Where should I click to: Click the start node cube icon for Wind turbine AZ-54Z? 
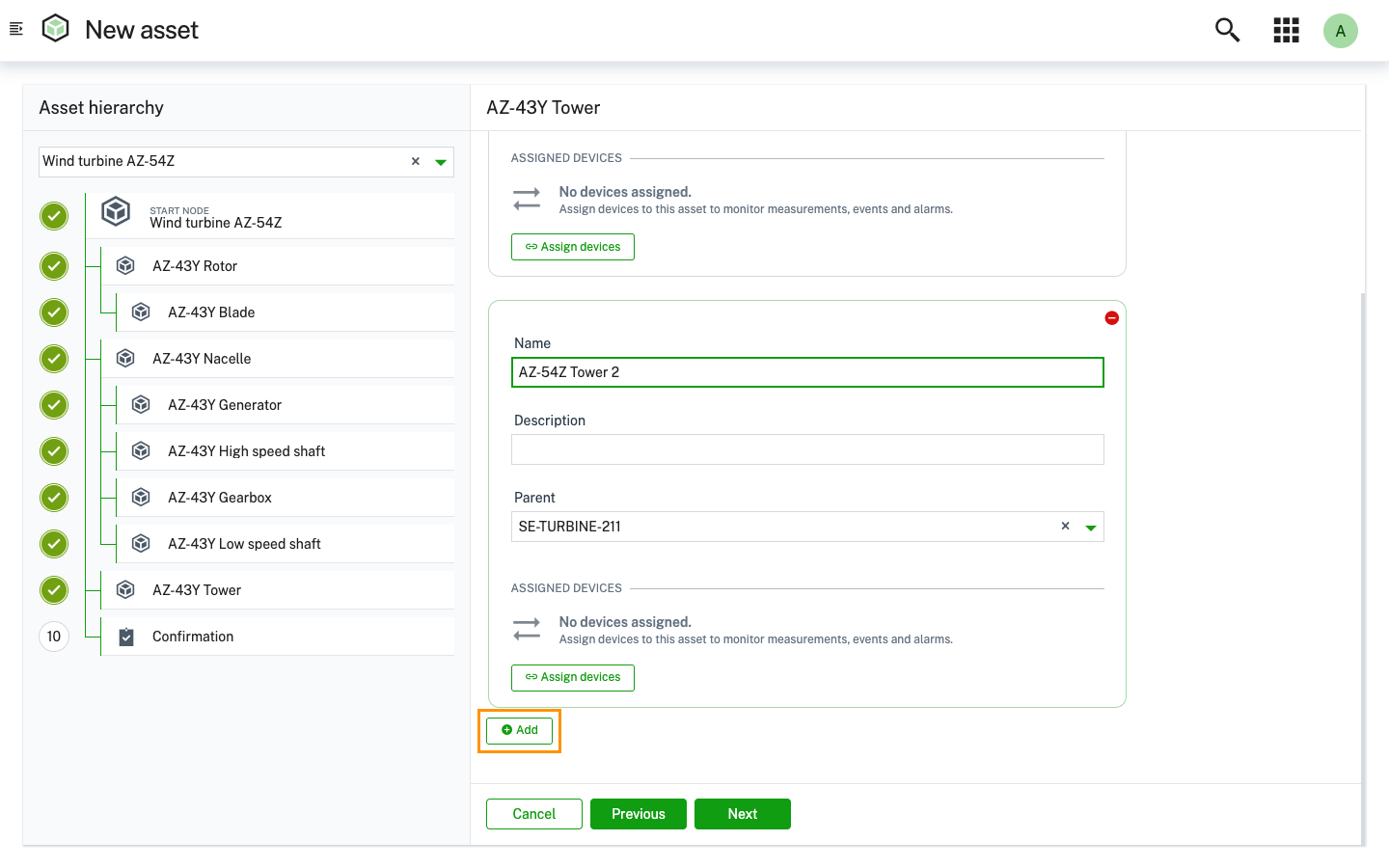click(116, 211)
